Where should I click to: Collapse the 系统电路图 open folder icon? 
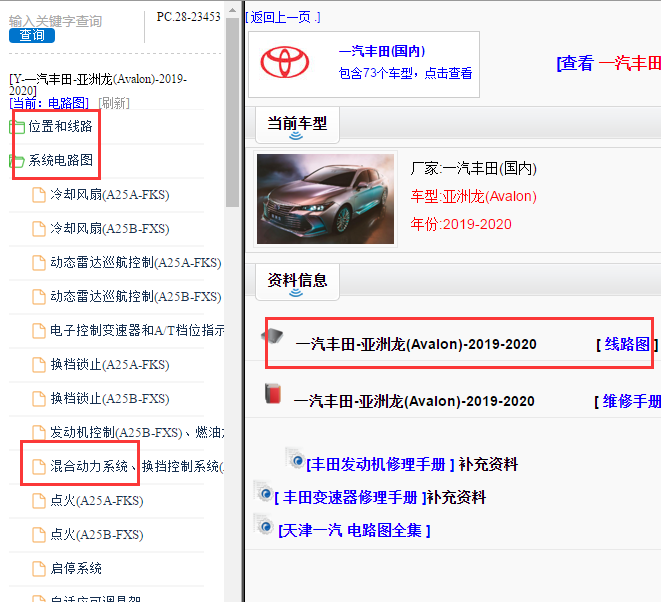pos(17,161)
